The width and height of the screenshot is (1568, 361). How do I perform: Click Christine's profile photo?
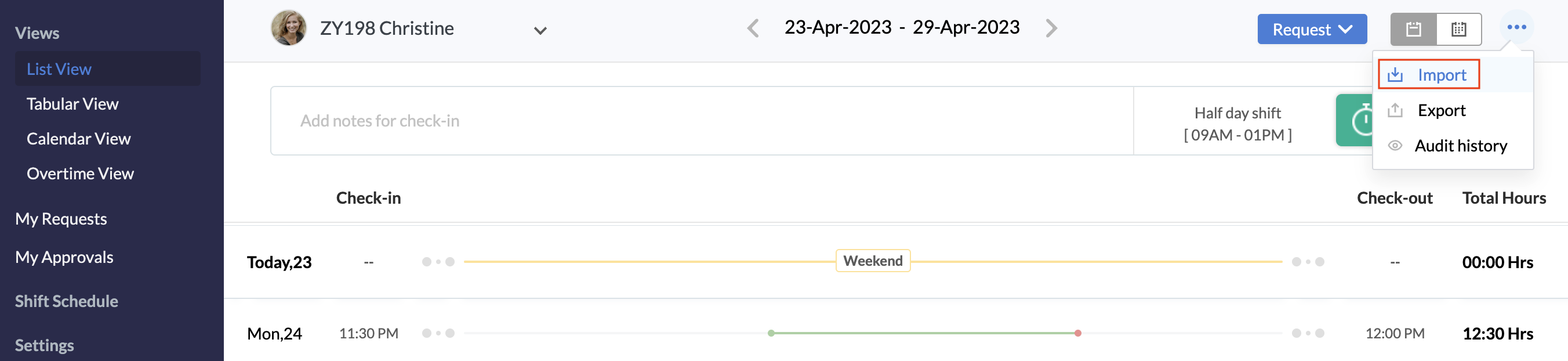coord(289,28)
